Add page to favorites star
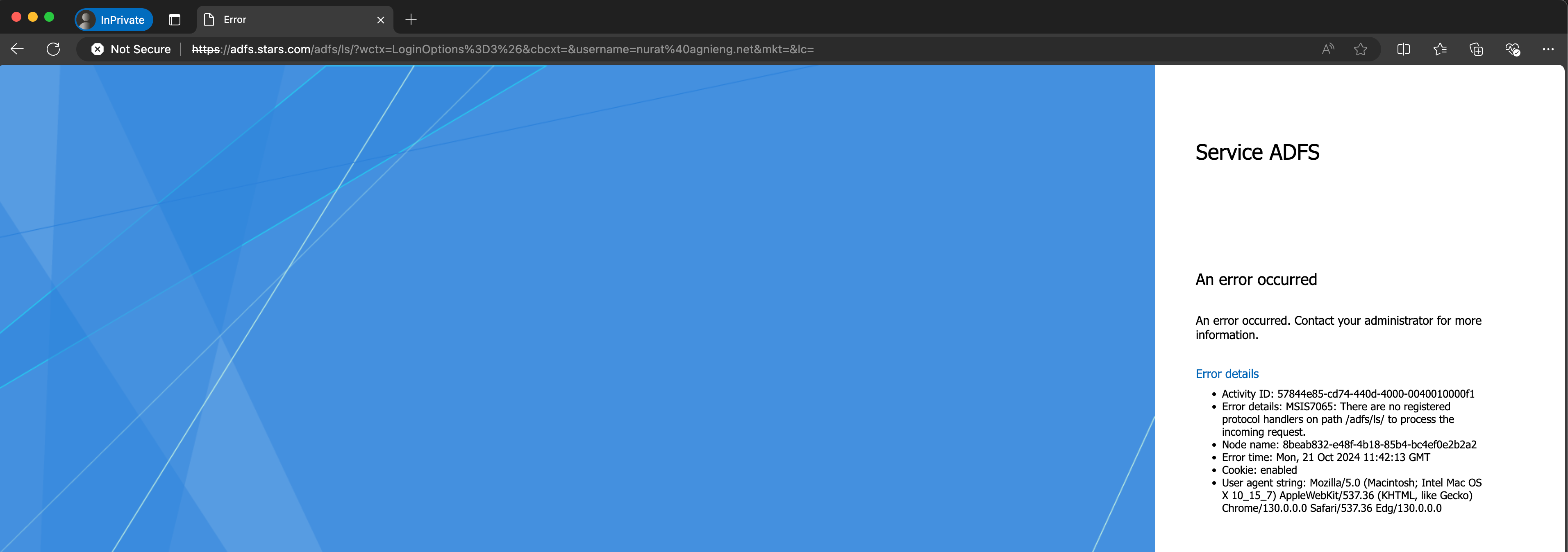Image resolution: width=1568 pixels, height=552 pixels. click(1361, 49)
